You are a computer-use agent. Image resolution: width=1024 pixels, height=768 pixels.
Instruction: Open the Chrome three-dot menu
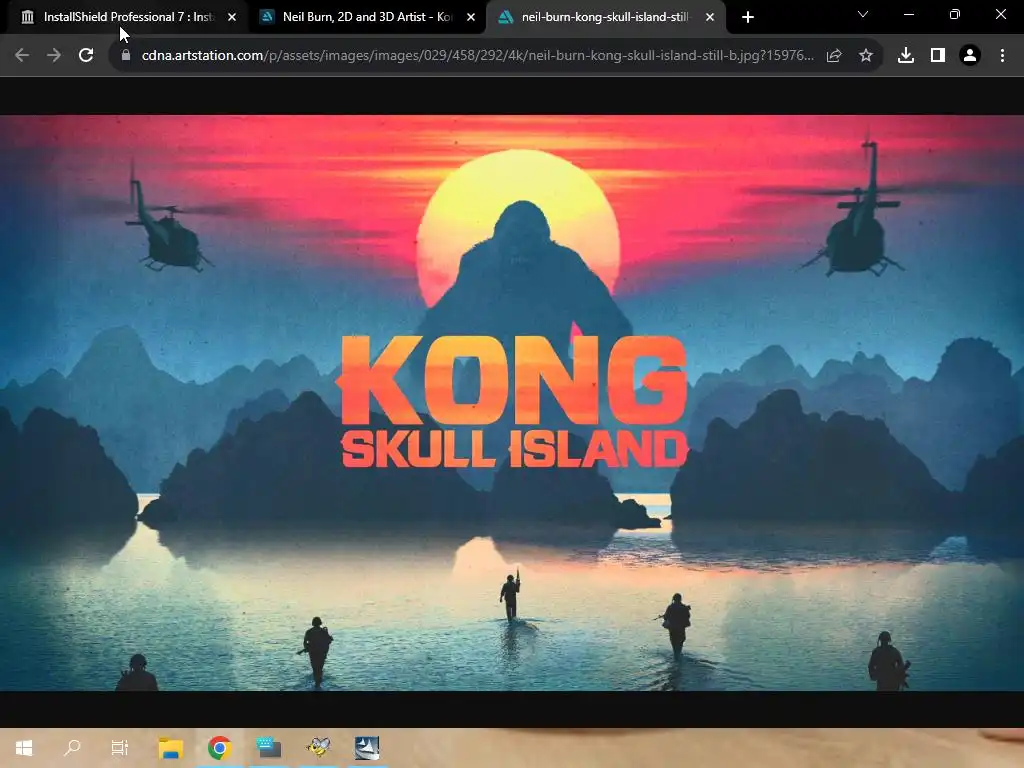(1002, 56)
